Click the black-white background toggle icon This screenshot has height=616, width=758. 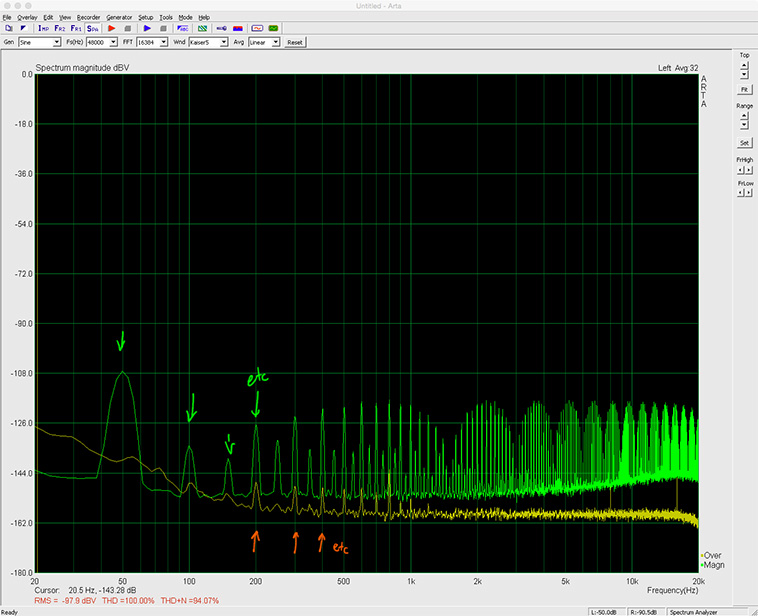click(23, 29)
